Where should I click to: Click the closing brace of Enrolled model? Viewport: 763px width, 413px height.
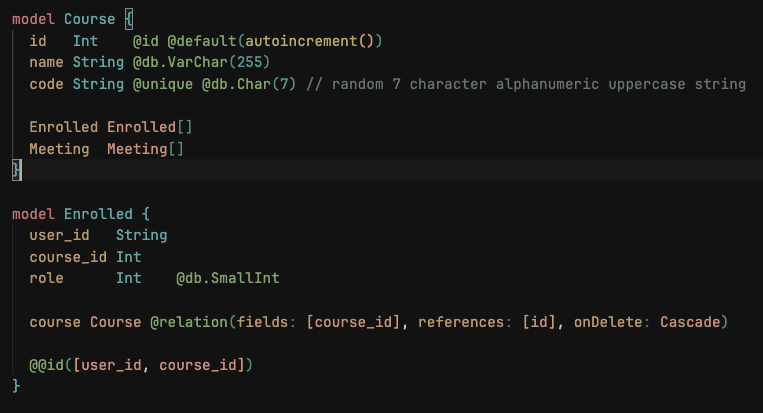pyautogui.click(x=16, y=386)
